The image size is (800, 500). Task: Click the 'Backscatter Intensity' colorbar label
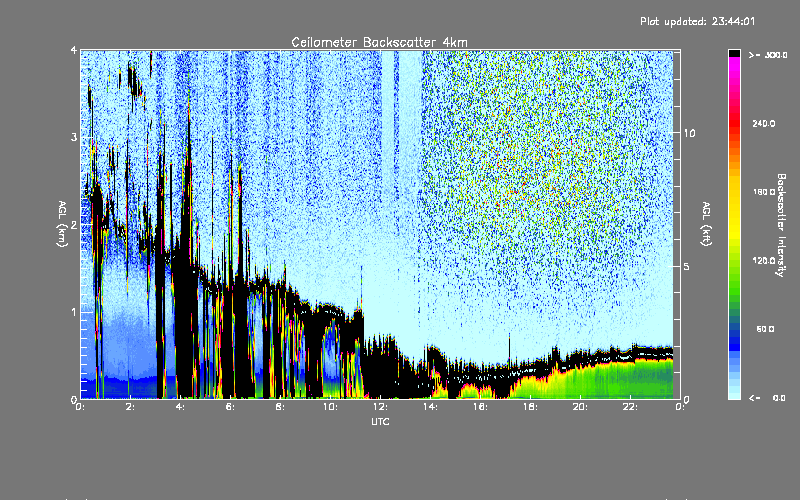[781, 225]
